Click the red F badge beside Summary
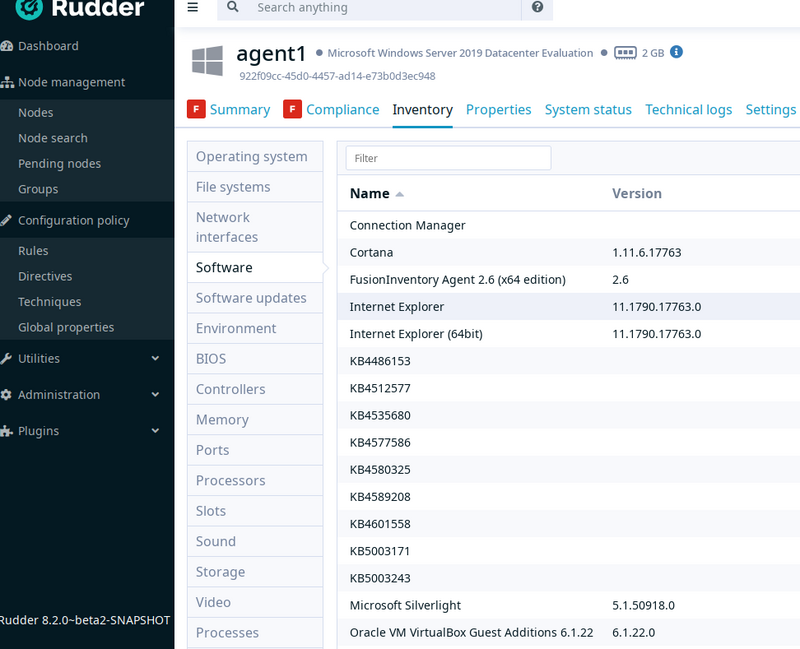This screenshot has width=800, height=649. 196,109
